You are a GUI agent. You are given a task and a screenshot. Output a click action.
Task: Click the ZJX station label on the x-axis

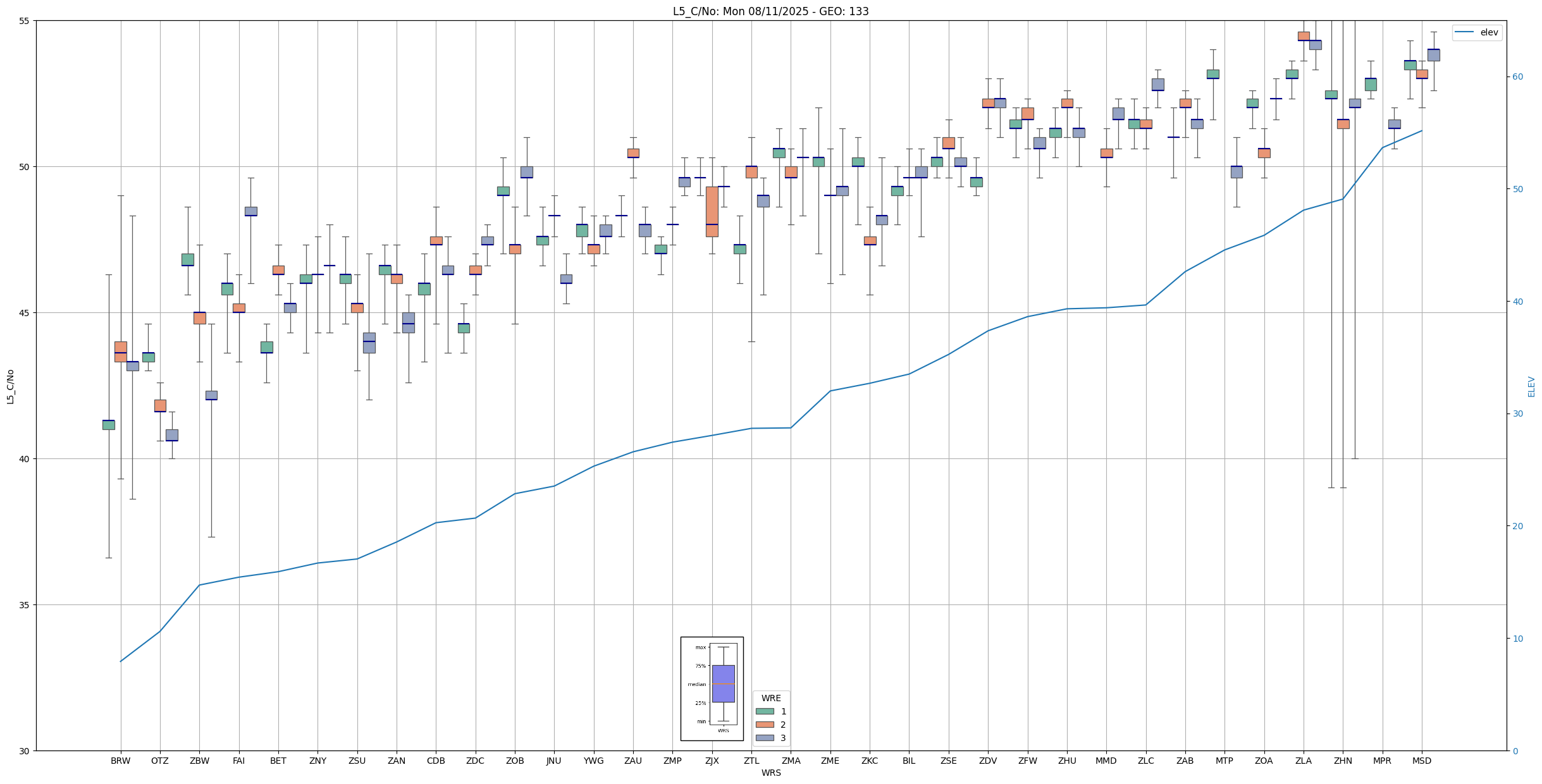point(712,761)
